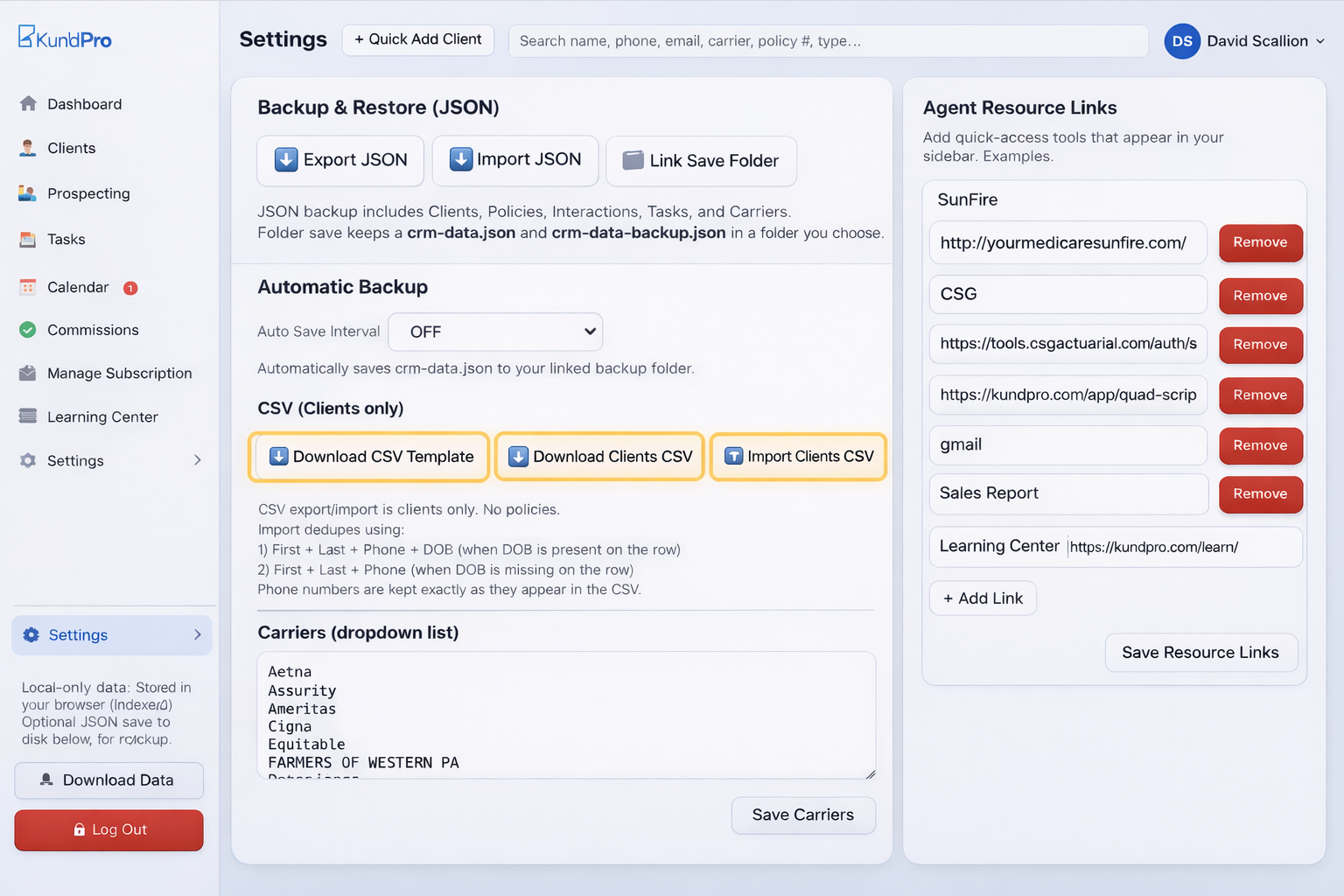This screenshot has height=896, width=1344.
Task: Open the Auto Save Interval dropdown
Action: (x=494, y=332)
